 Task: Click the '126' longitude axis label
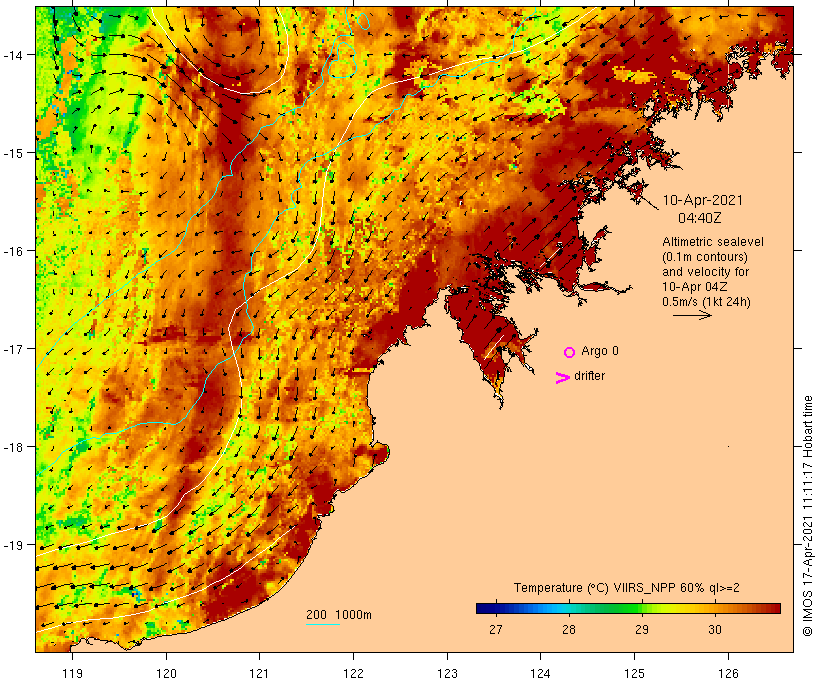pyautogui.click(x=728, y=673)
